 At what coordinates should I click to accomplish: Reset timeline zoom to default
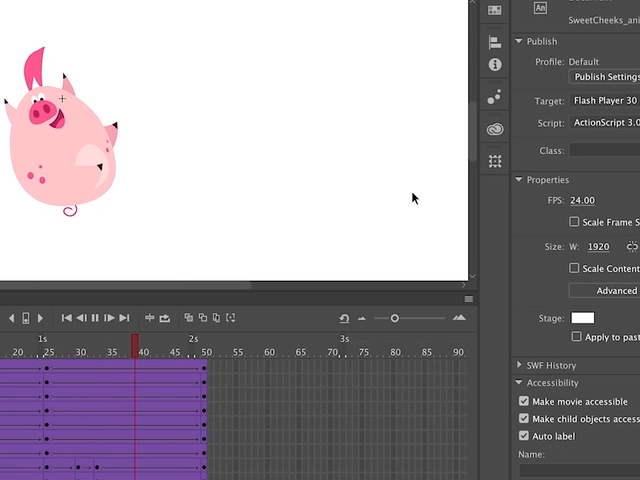(344, 318)
